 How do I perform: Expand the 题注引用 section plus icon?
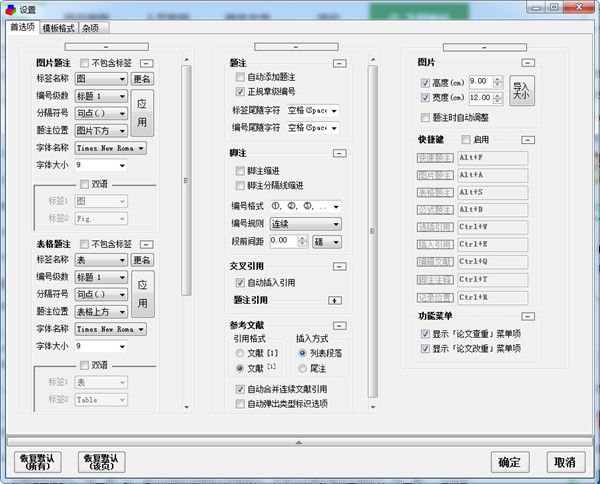click(335, 300)
